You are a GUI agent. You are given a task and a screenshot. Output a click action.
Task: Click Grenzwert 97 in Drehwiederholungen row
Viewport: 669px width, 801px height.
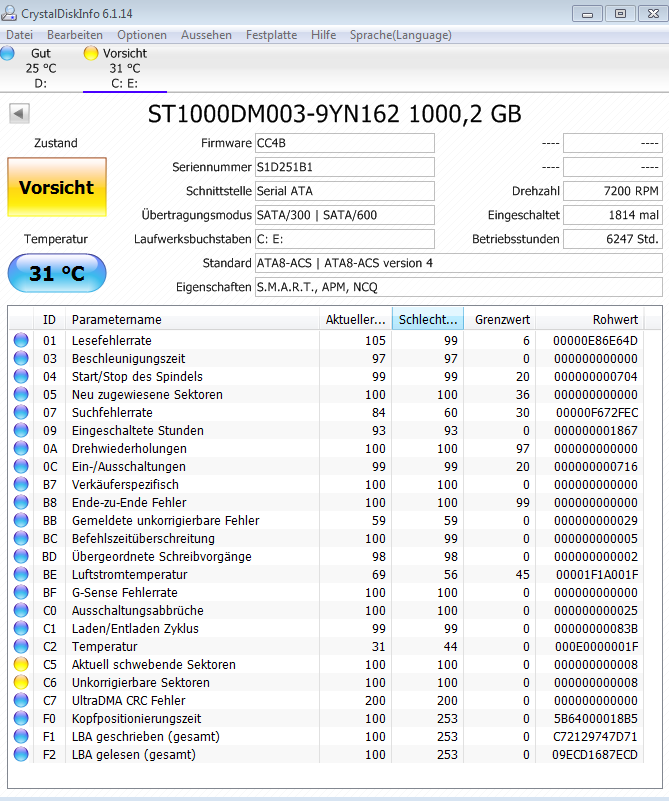click(x=522, y=449)
